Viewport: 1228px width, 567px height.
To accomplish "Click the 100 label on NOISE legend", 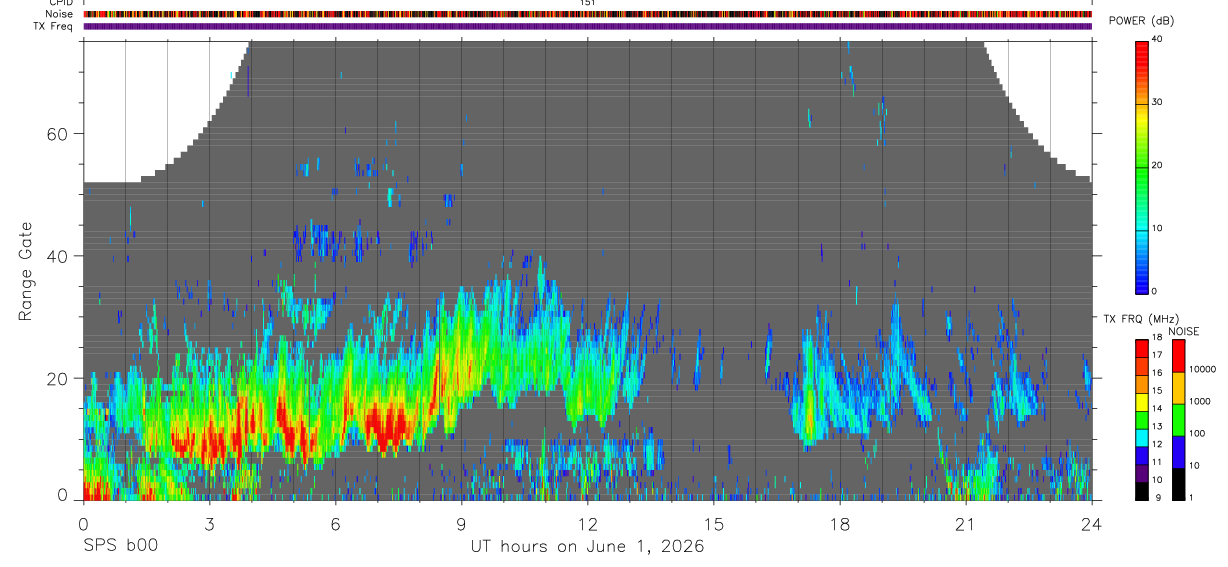I will pyautogui.click(x=1197, y=433).
